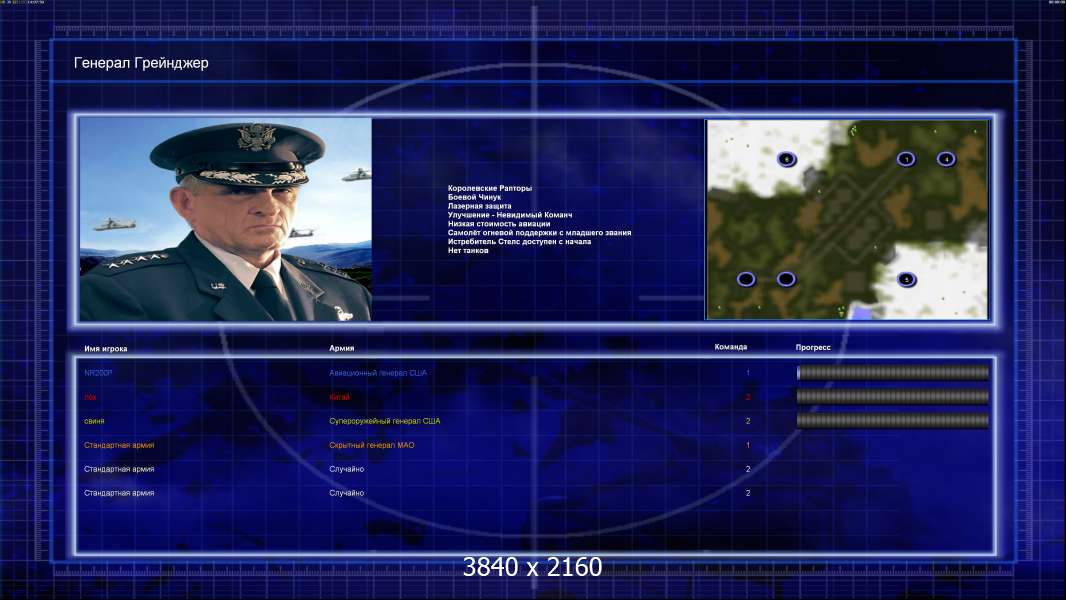Click the '3840 x 2160' resolution text

[x=532, y=567]
